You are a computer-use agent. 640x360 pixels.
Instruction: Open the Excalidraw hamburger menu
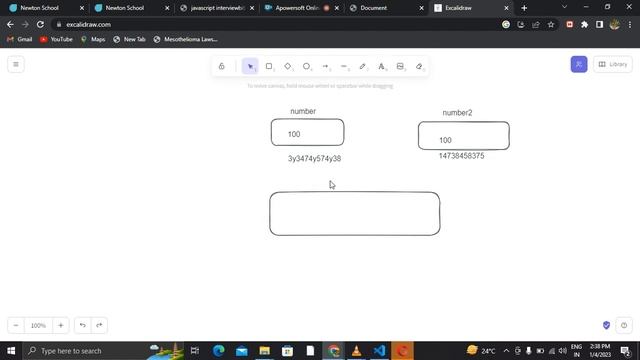[x=16, y=64]
